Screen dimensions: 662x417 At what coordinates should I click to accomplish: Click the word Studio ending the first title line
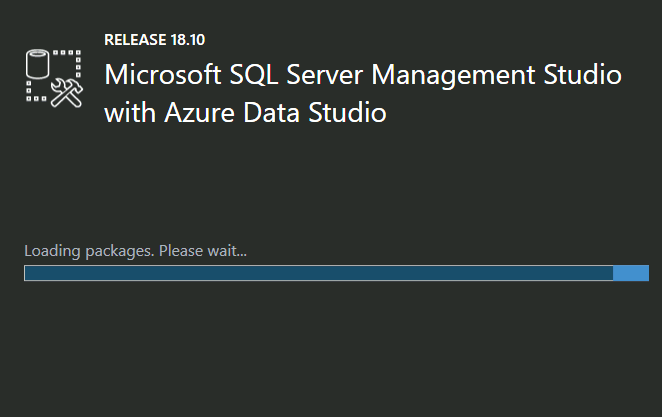pos(584,76)
